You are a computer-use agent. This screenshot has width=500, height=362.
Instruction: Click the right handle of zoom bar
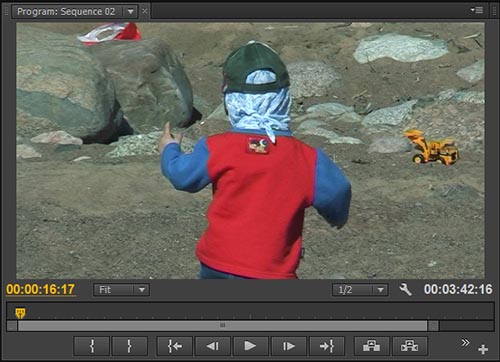click(x=433, y=325)
